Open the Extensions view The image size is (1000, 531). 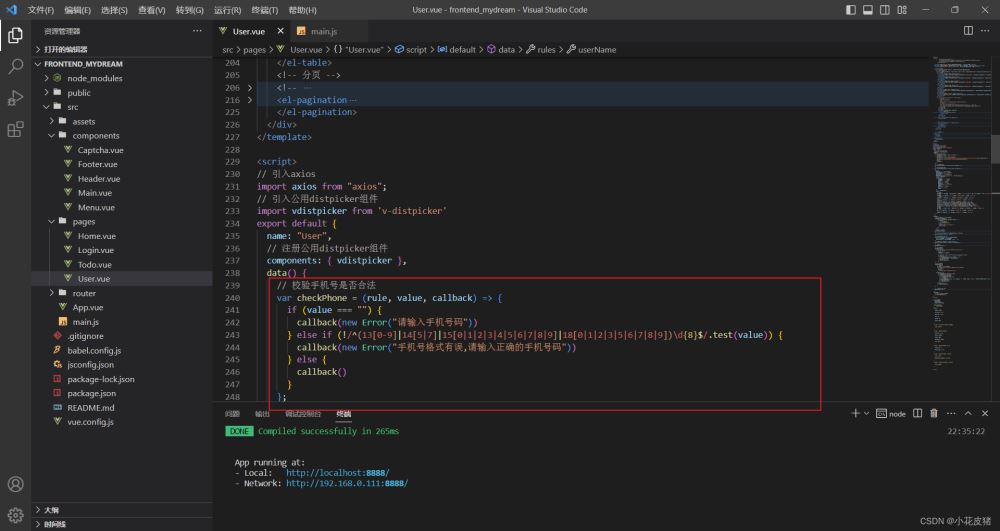[x=15, y=129]
